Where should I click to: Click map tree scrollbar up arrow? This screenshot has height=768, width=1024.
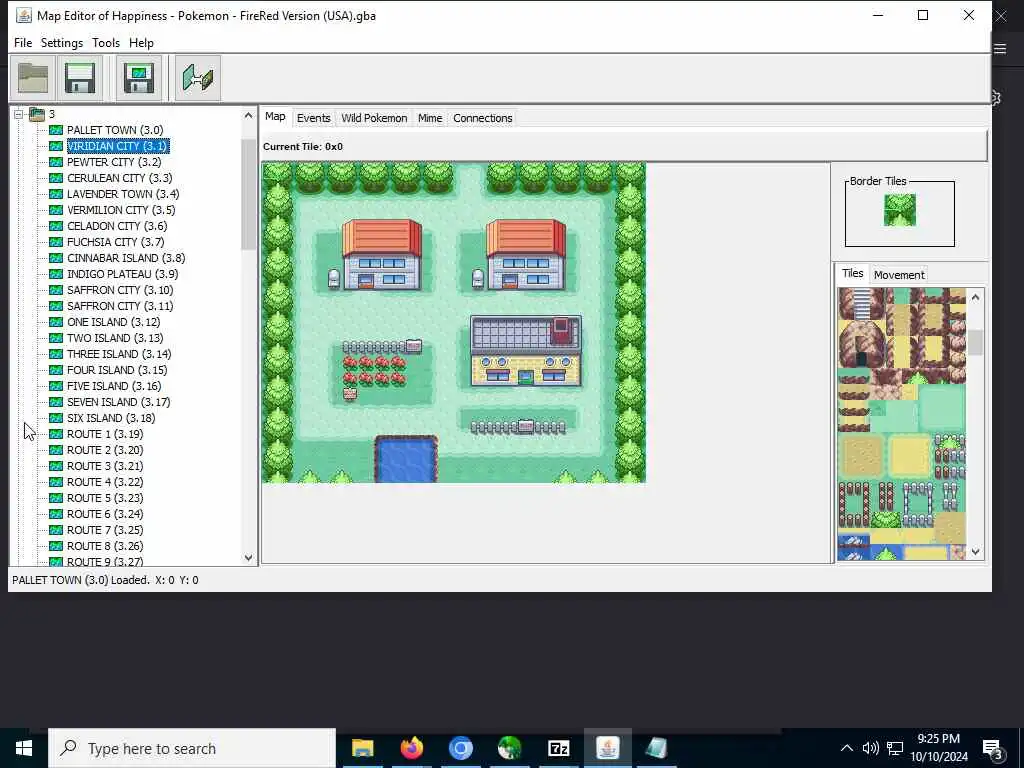point(248,116)
